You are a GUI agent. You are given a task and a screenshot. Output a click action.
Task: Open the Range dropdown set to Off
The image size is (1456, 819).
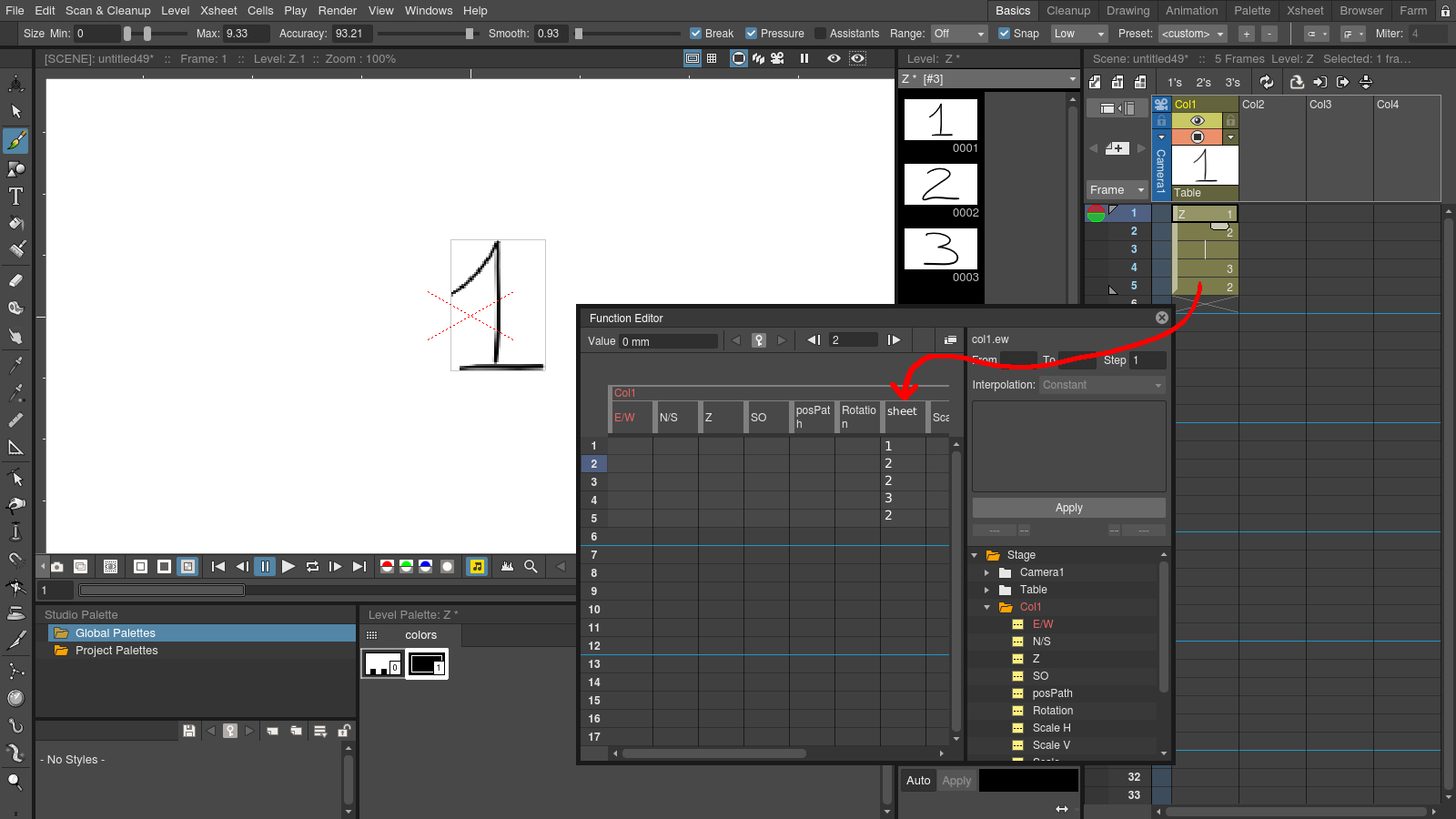pos(959,33)
